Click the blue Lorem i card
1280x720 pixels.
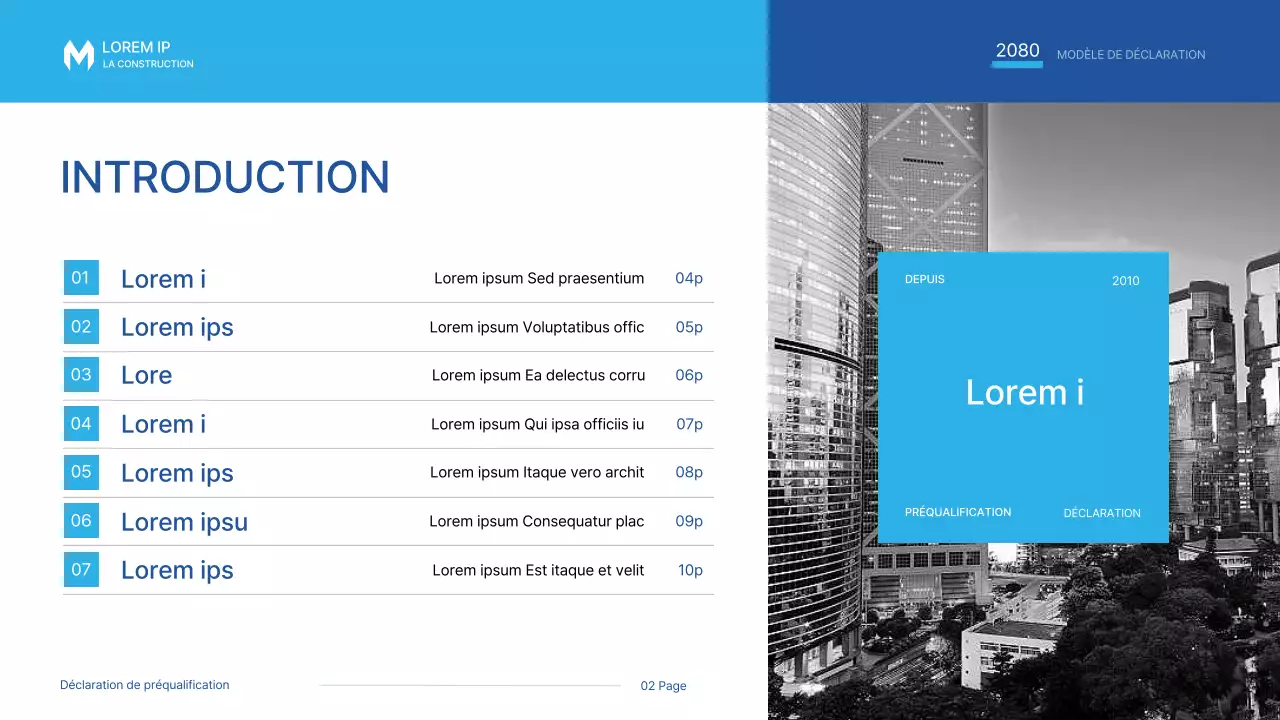(1024, 393)
